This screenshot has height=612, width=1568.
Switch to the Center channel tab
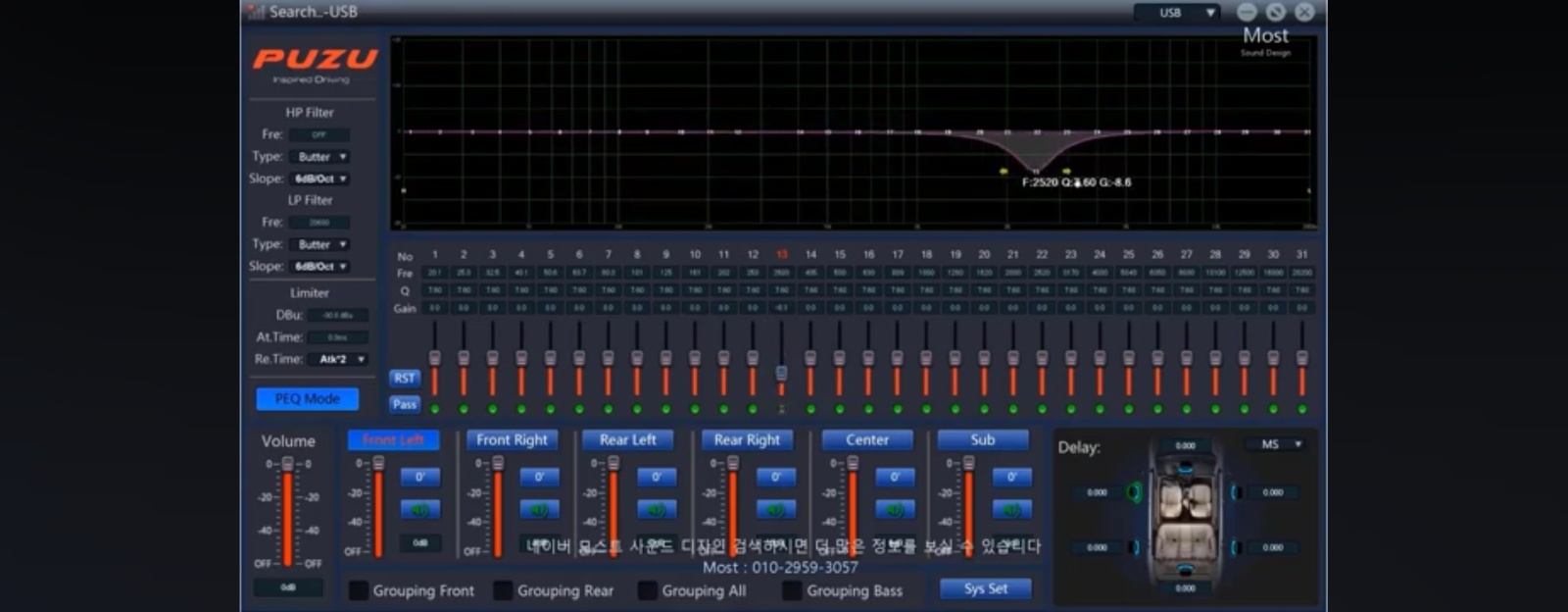[x=867, y=440]
